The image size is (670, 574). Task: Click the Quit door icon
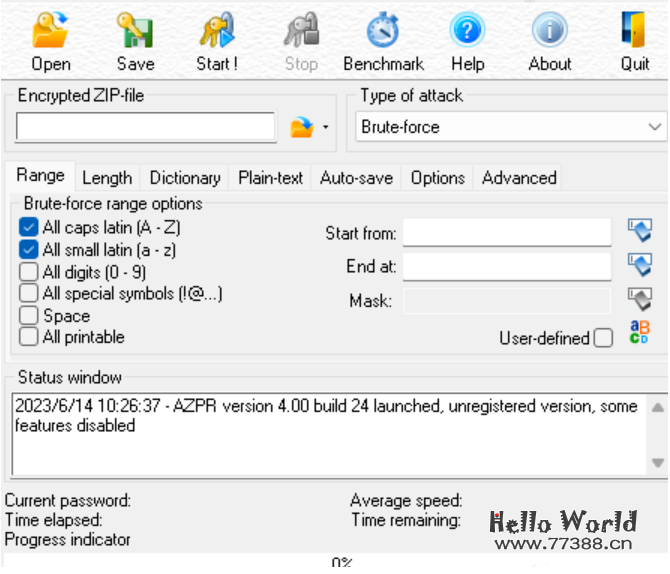point(634,32)
